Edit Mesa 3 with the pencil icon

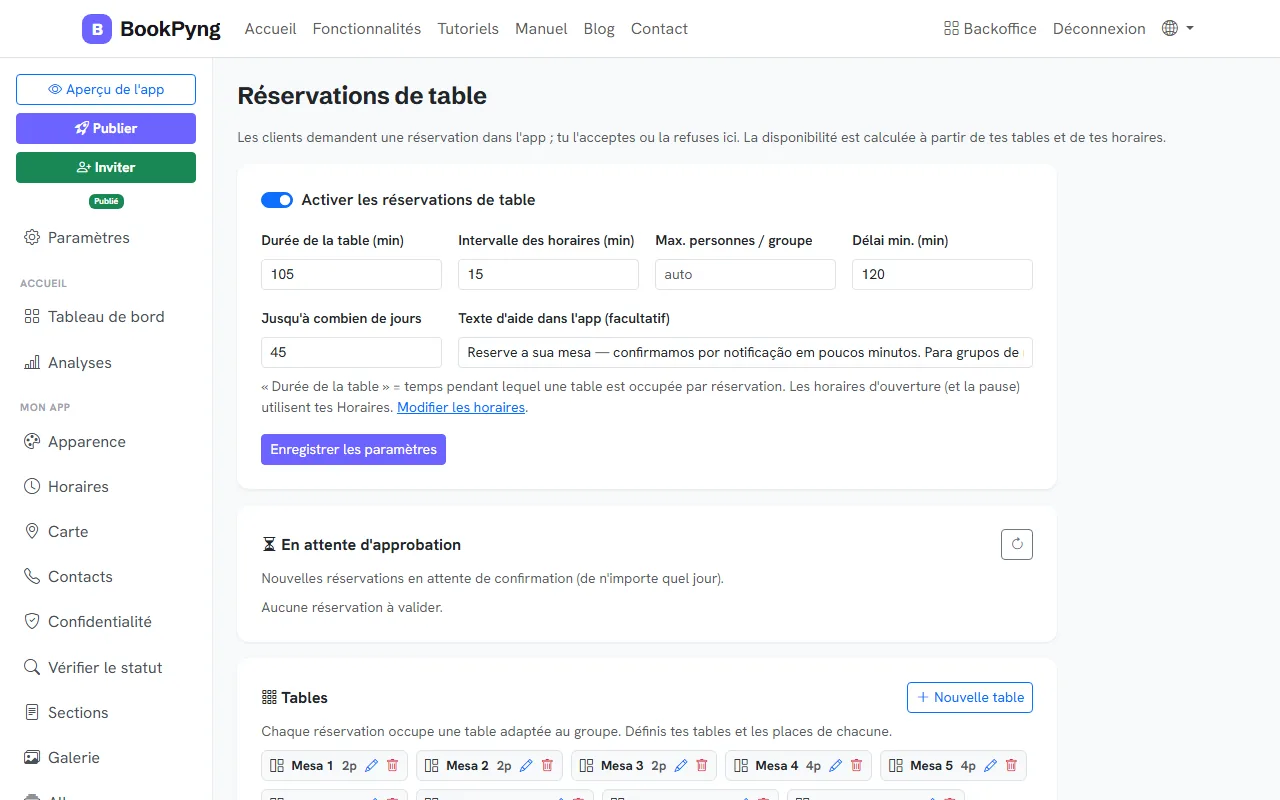681,765
